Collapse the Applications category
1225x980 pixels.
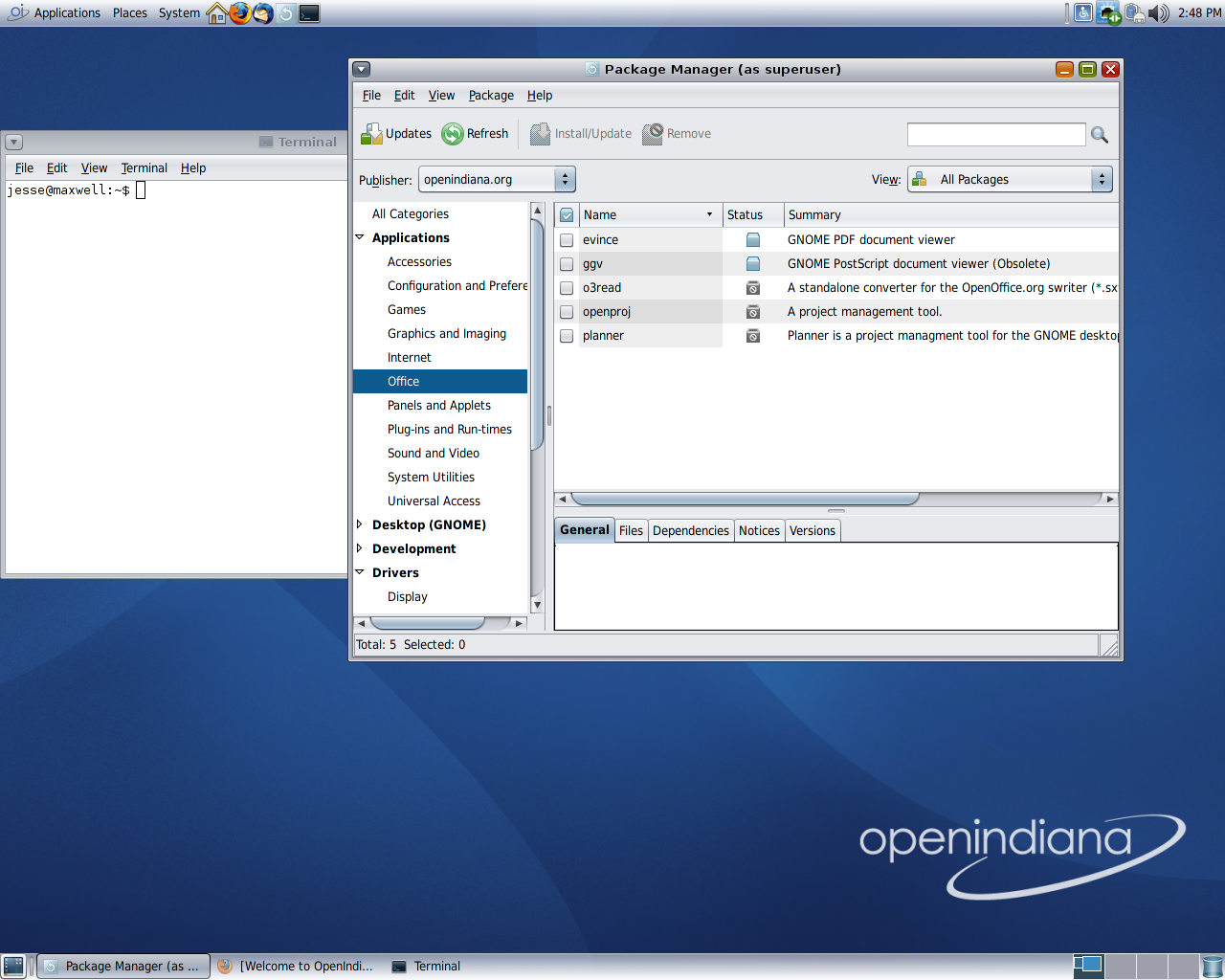tap(360, 237)
